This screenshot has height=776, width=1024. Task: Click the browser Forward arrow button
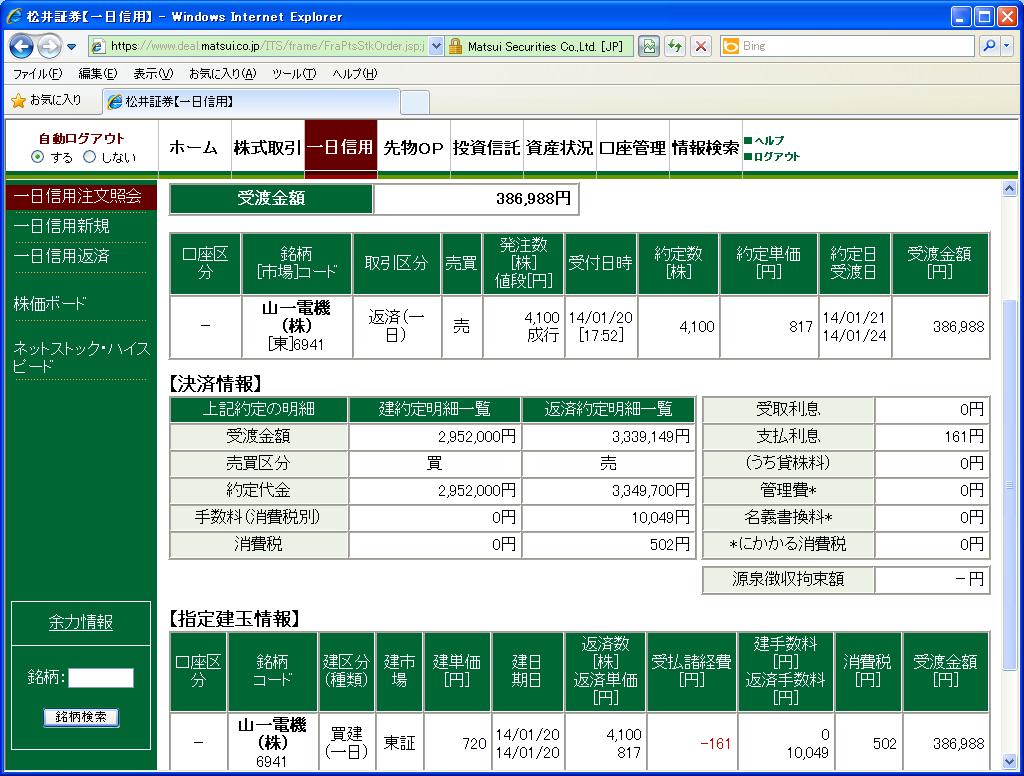coord(50,46)
